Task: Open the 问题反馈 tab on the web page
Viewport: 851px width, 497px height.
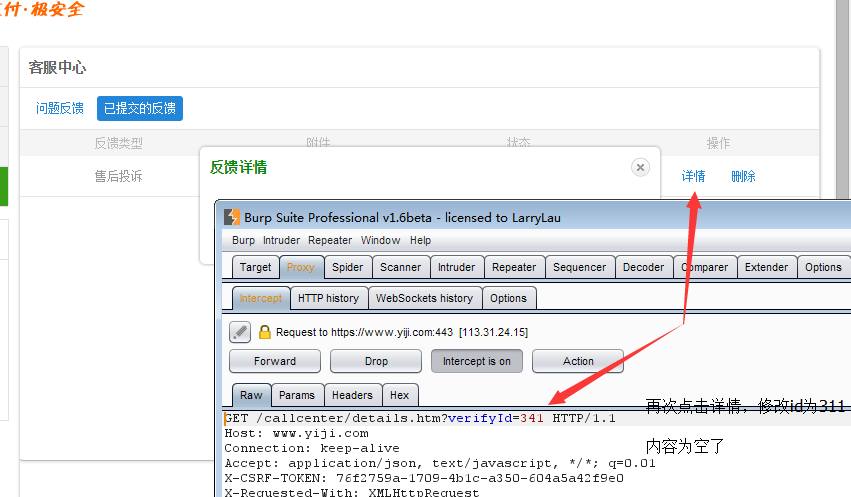Action: click(60, 109)
